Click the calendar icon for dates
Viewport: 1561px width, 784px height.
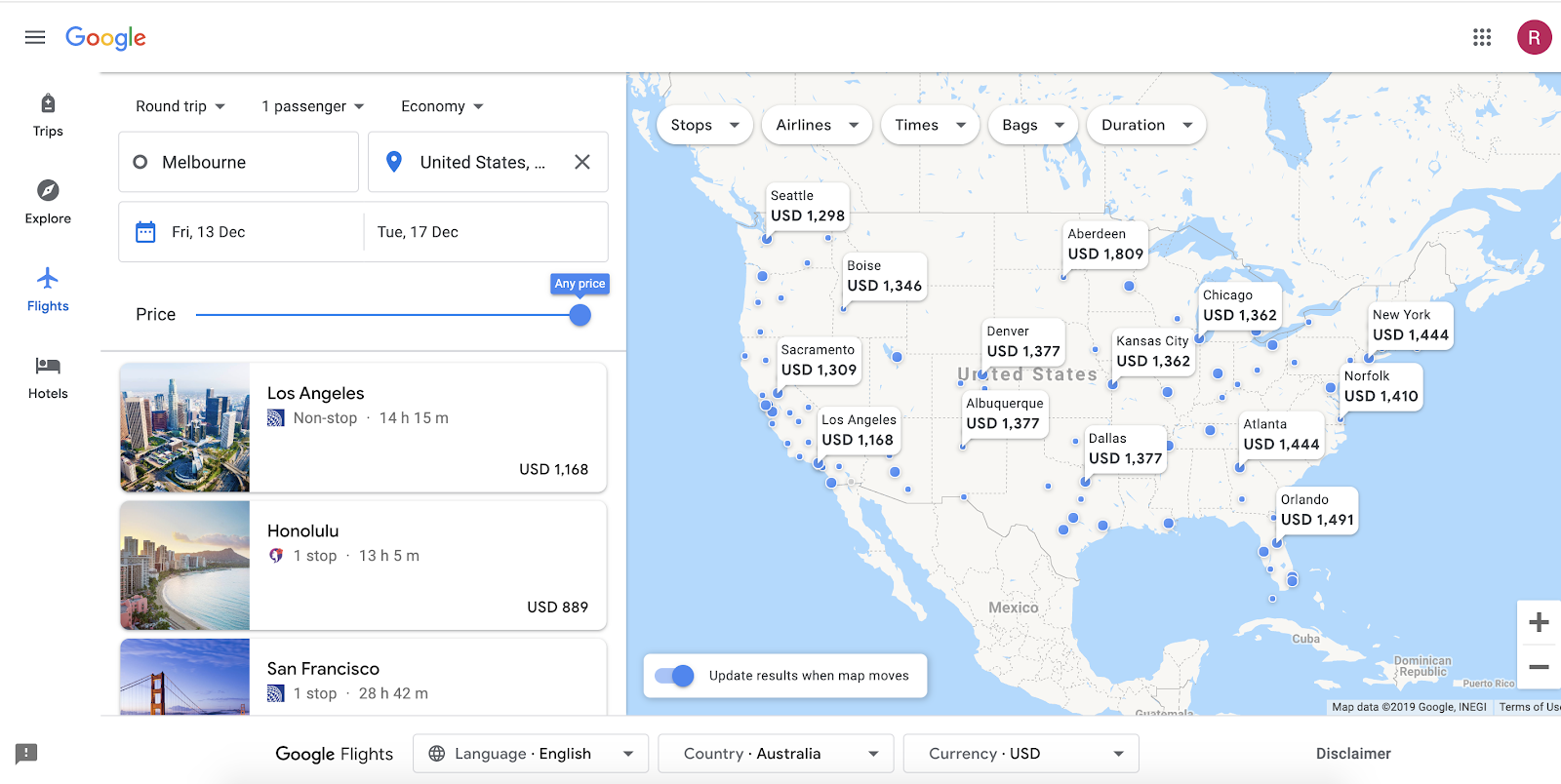coord(145,232)
